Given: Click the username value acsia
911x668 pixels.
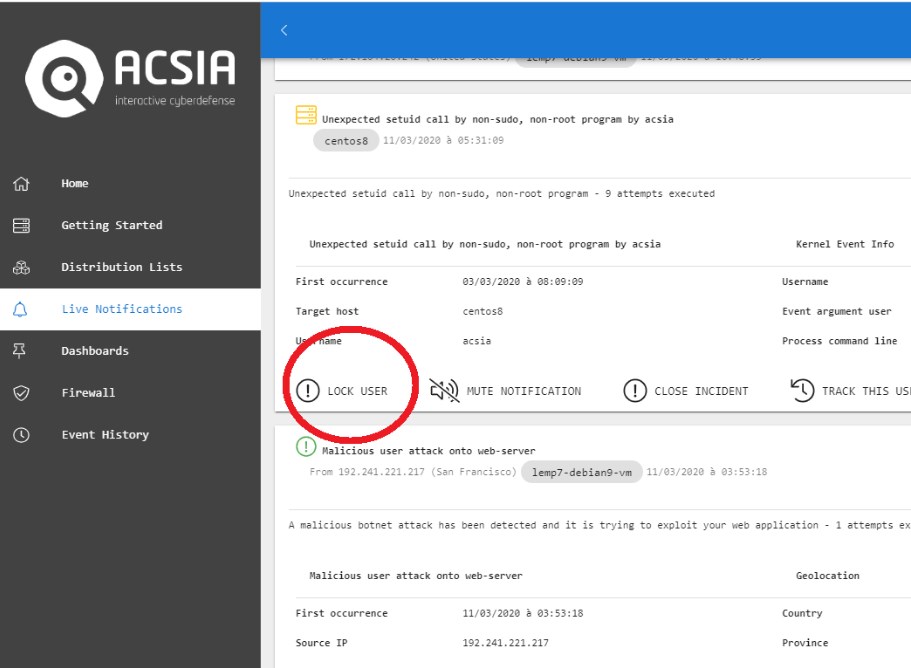Looking at the screenshot, I should tap(477, 341).
